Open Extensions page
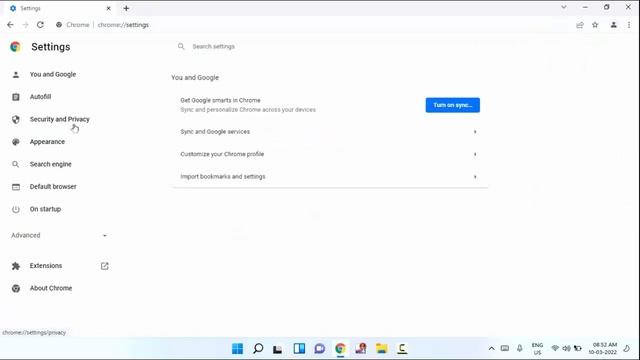 [x=46, y=266]
